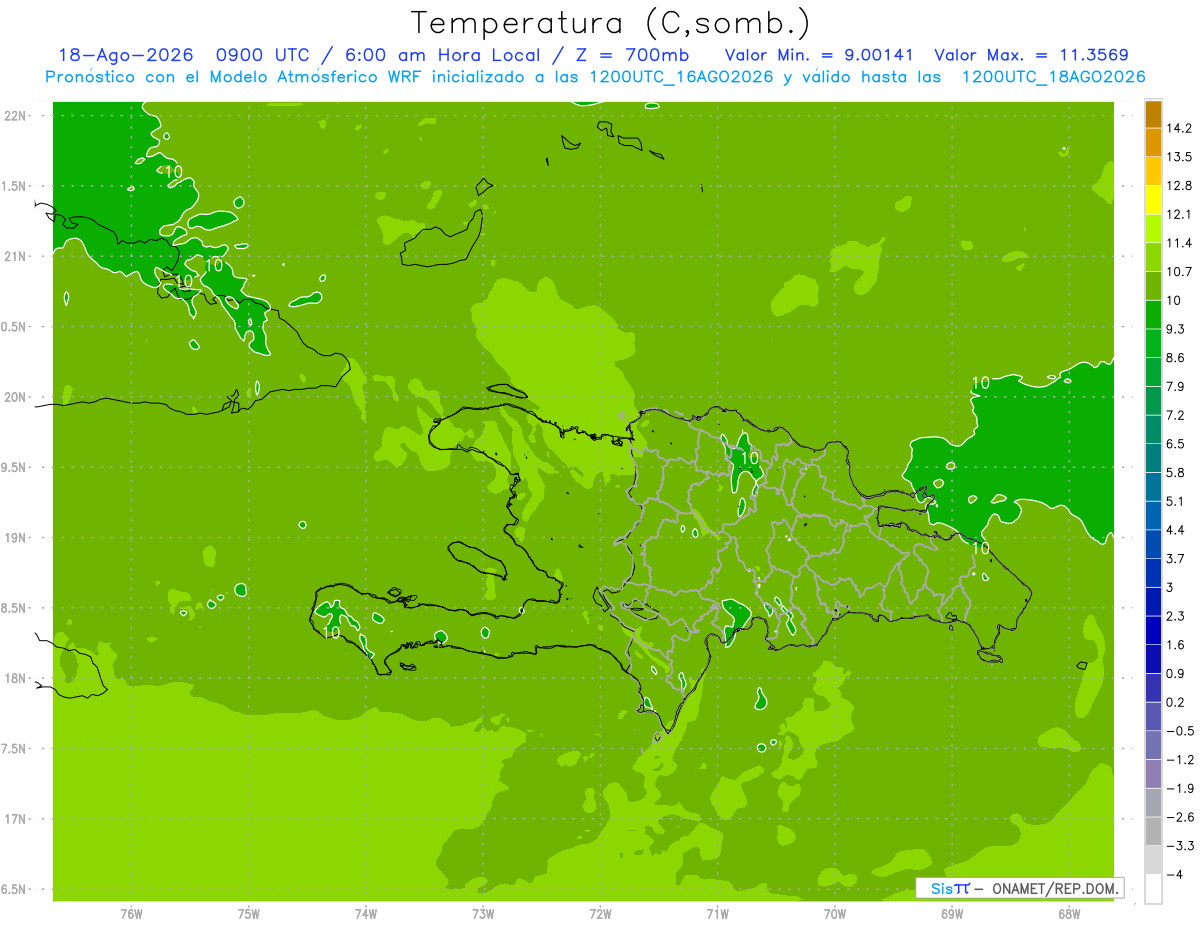Click the "70W" longitude axis label

pyautogui.click(x=835, y=913)
